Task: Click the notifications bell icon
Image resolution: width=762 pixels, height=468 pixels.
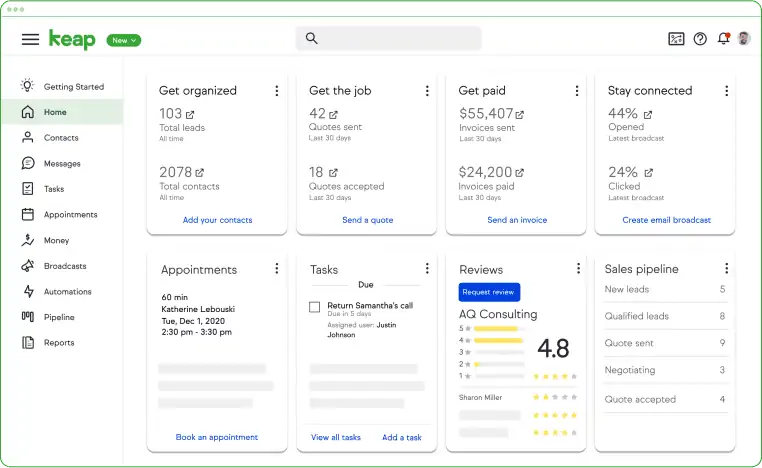Action: [x=724, y=38]
